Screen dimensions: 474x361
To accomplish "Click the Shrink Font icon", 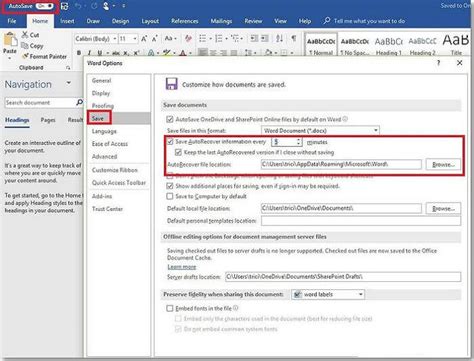I will click(x=155, y=39).
